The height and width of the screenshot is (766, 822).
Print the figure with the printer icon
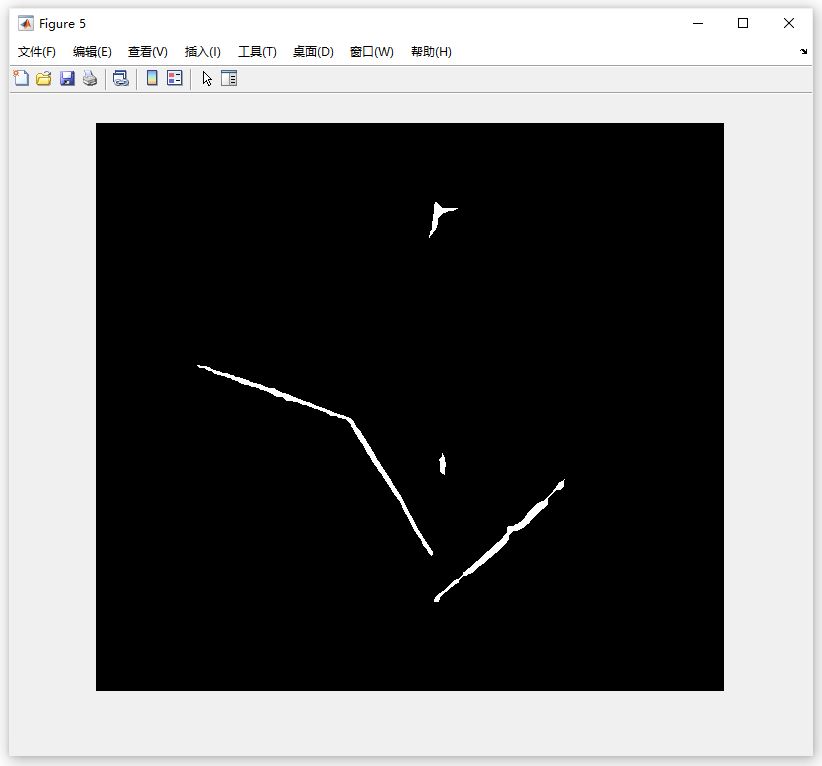[x=90, y=78]
